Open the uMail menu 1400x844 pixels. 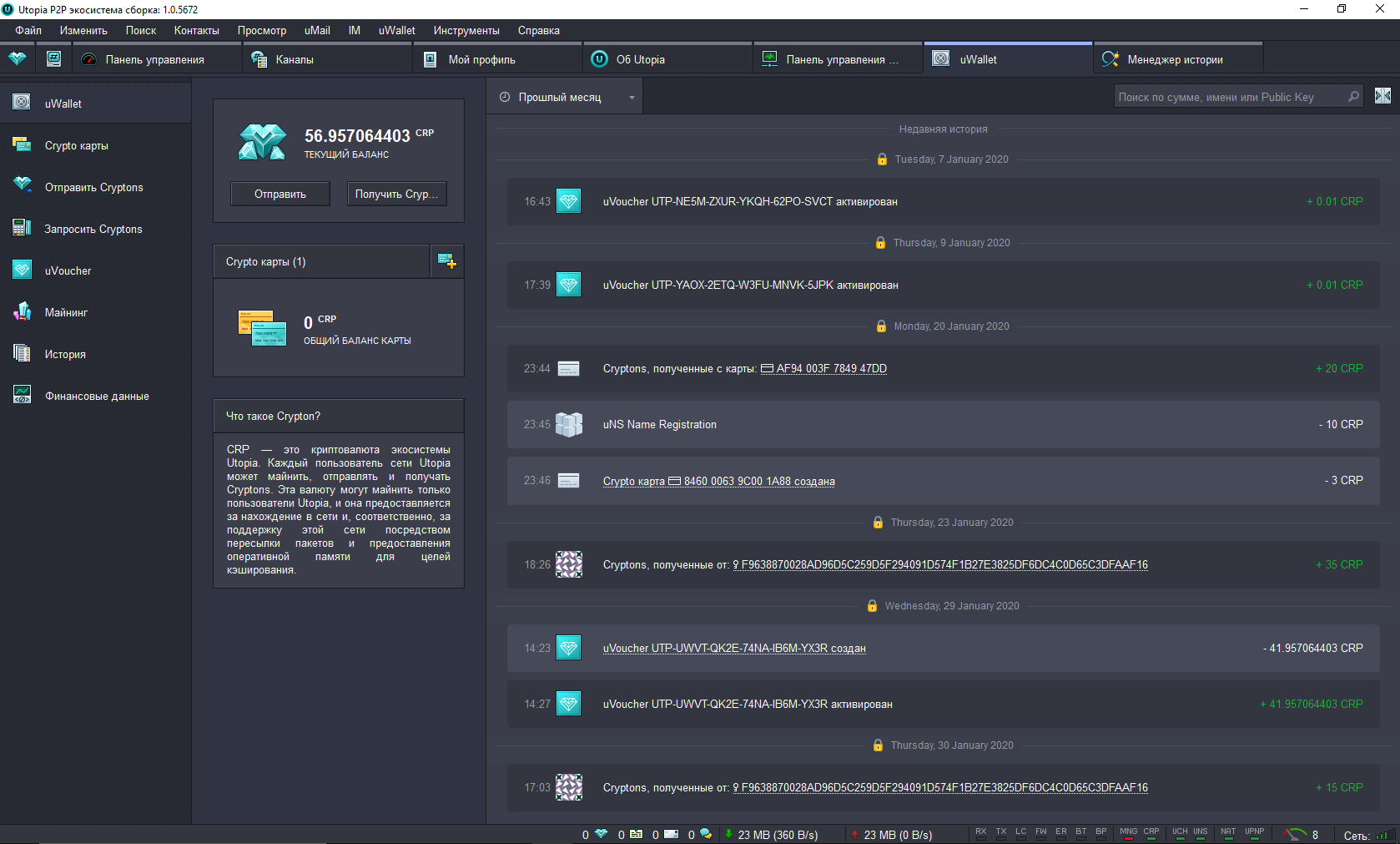tap(317, 30)
